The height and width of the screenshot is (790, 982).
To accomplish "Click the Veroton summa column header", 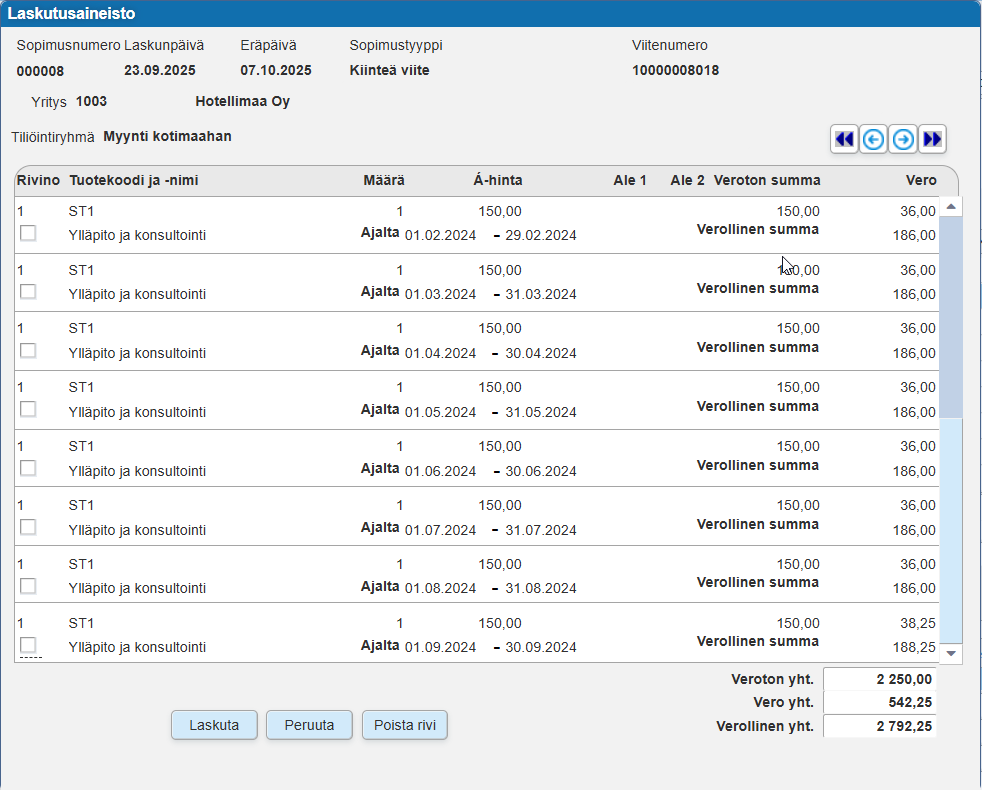I will pos(767,180).
